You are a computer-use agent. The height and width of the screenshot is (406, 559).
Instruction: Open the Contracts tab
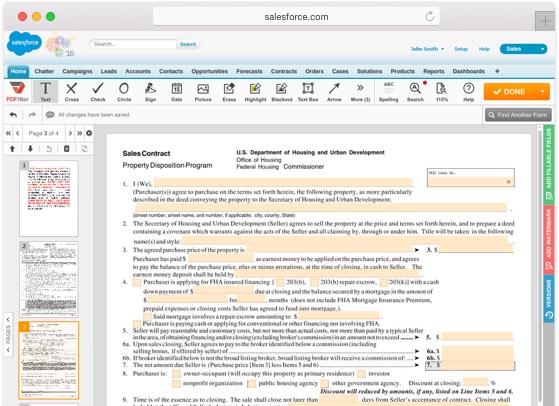click(x=284, y=71)
